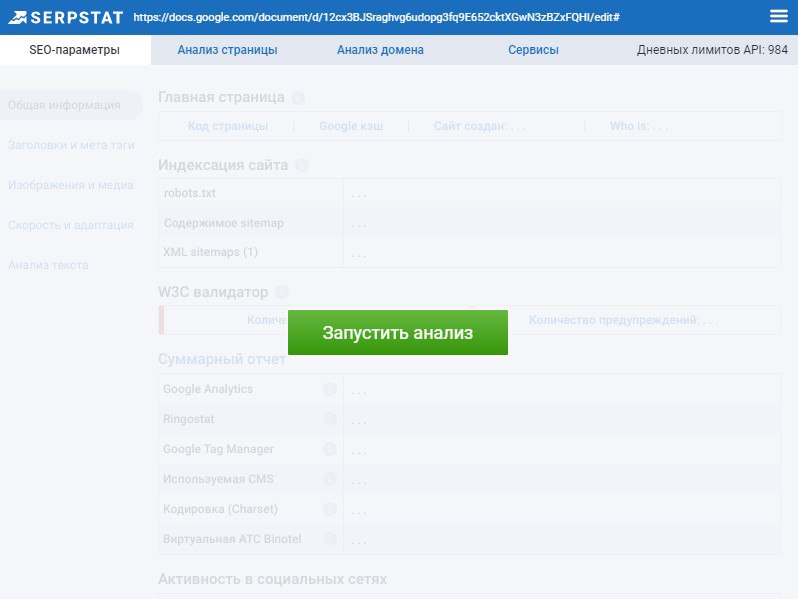
Task: Open Заголовки и мета тэги section
Action: [x=71, y=145]
